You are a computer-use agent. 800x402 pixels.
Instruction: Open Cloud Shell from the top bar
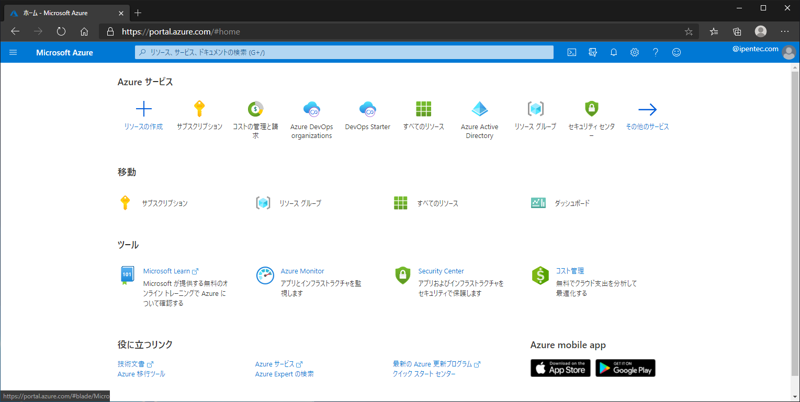click(x=572, y=53)
